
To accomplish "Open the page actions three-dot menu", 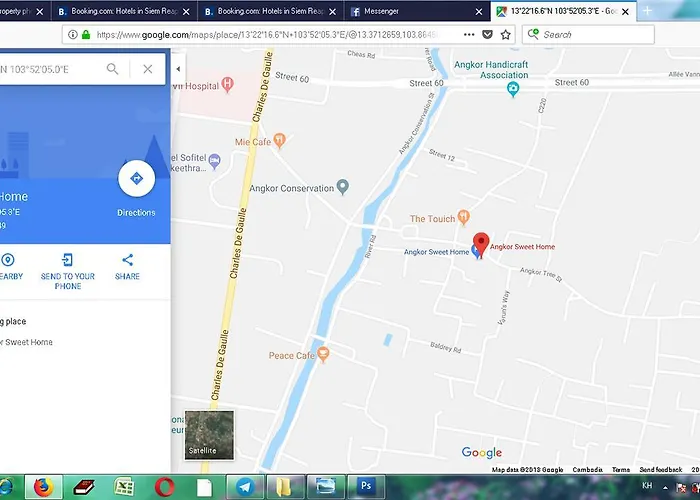I will point(469,34).
